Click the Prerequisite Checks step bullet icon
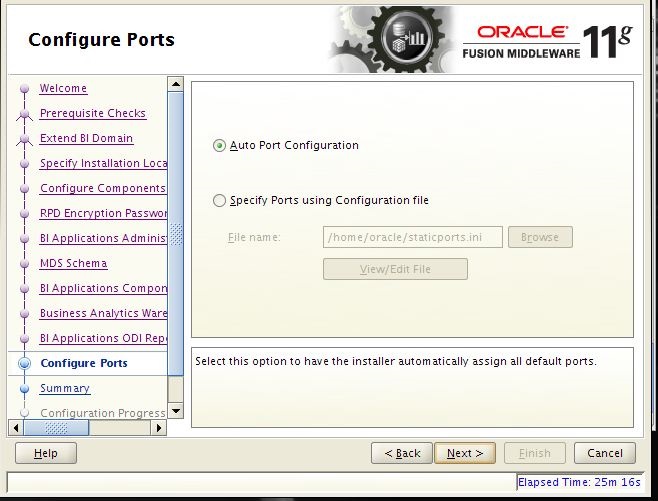Screen dimensions: 658x501 click(x=24, y=114)
